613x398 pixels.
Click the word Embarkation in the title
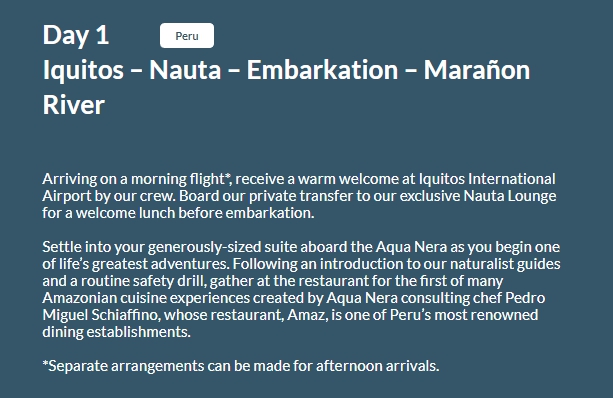[x=322, y=70]
